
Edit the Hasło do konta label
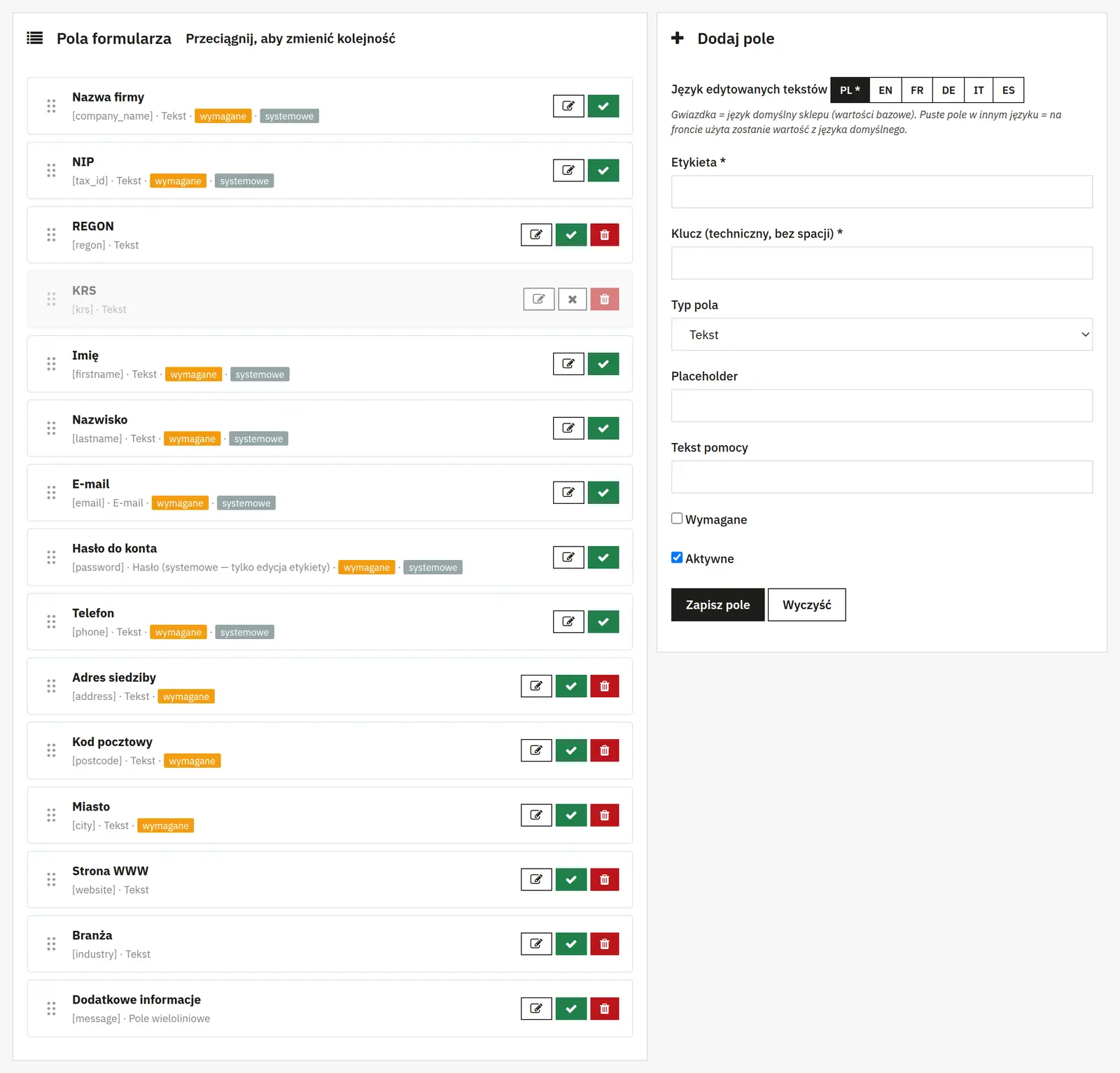568,557
